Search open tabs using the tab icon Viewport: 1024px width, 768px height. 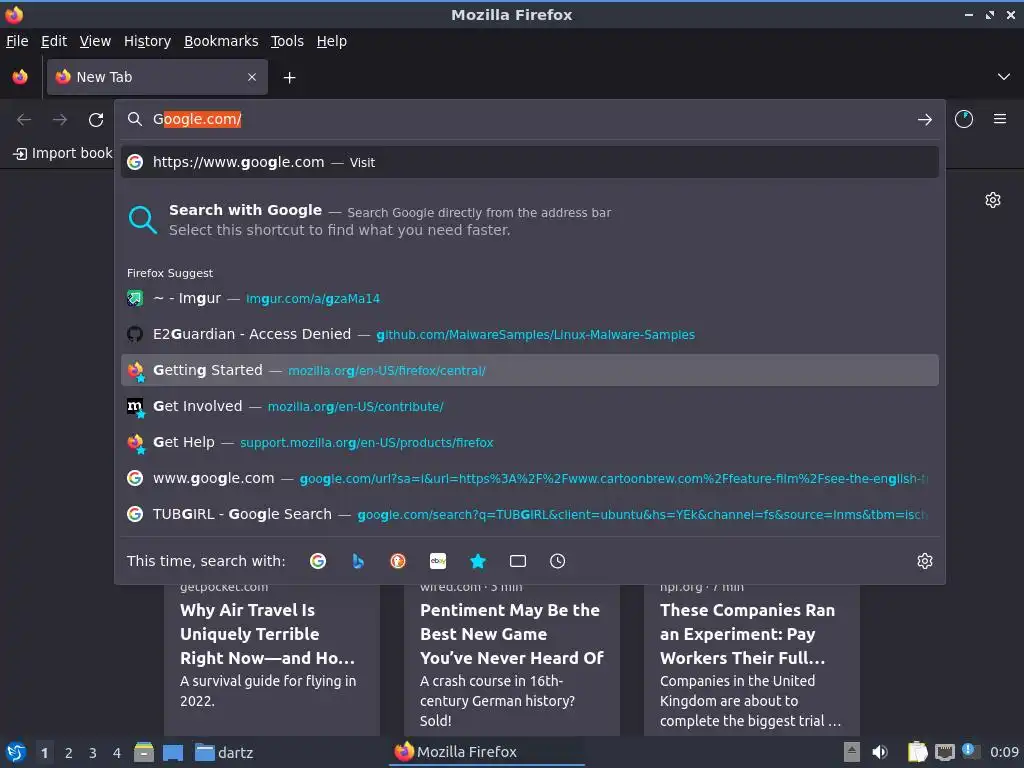tap(518, 561)
